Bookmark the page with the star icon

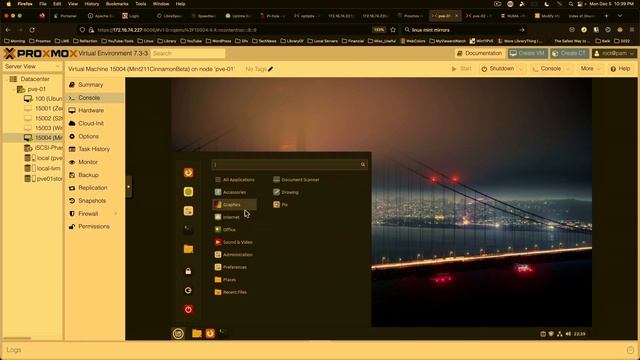pos(393,30)
